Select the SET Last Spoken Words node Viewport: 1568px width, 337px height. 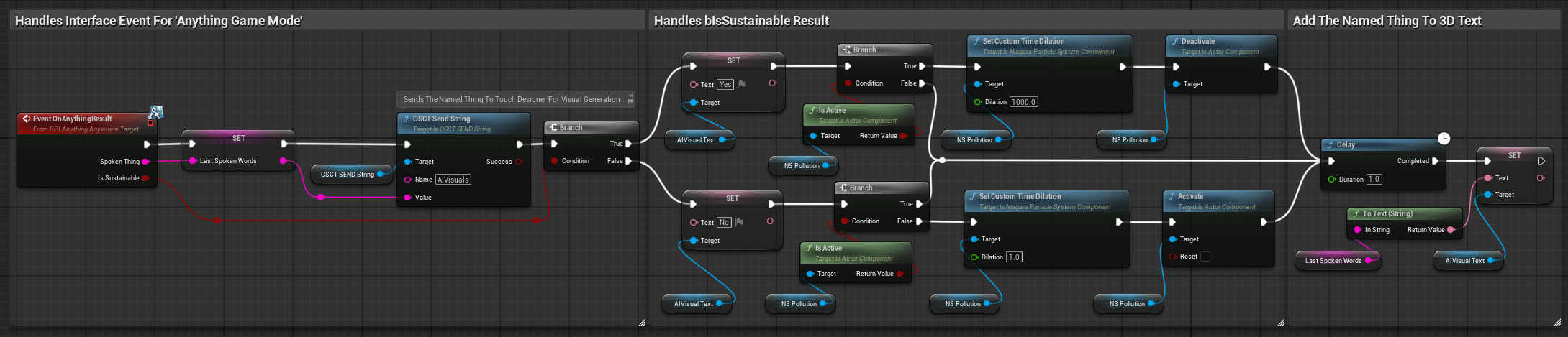coord(238,150)
